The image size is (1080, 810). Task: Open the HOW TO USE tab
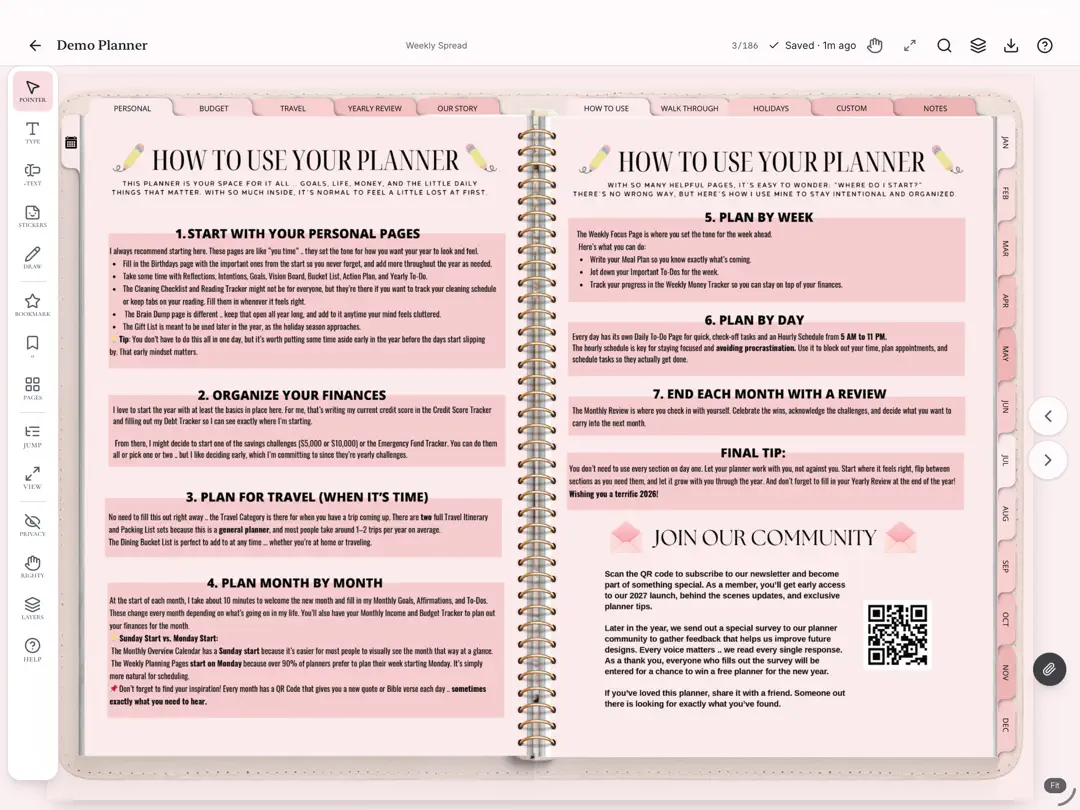click(x=606, y=108)
